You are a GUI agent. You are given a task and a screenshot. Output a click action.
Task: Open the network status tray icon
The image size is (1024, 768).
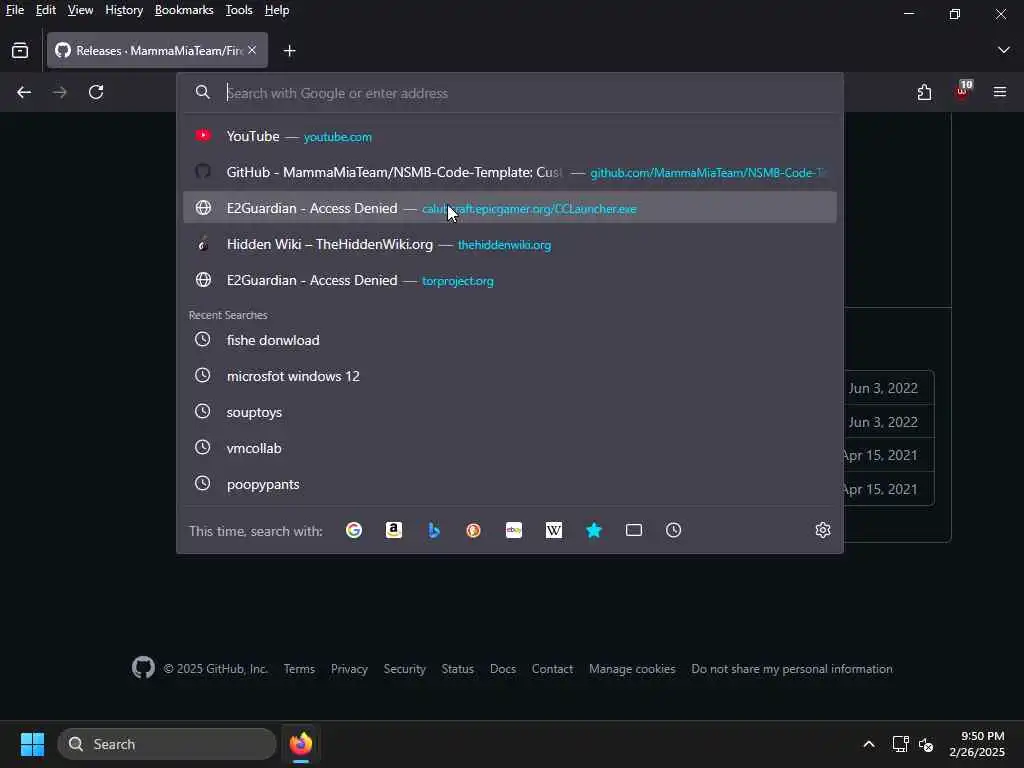click(901, 744)
